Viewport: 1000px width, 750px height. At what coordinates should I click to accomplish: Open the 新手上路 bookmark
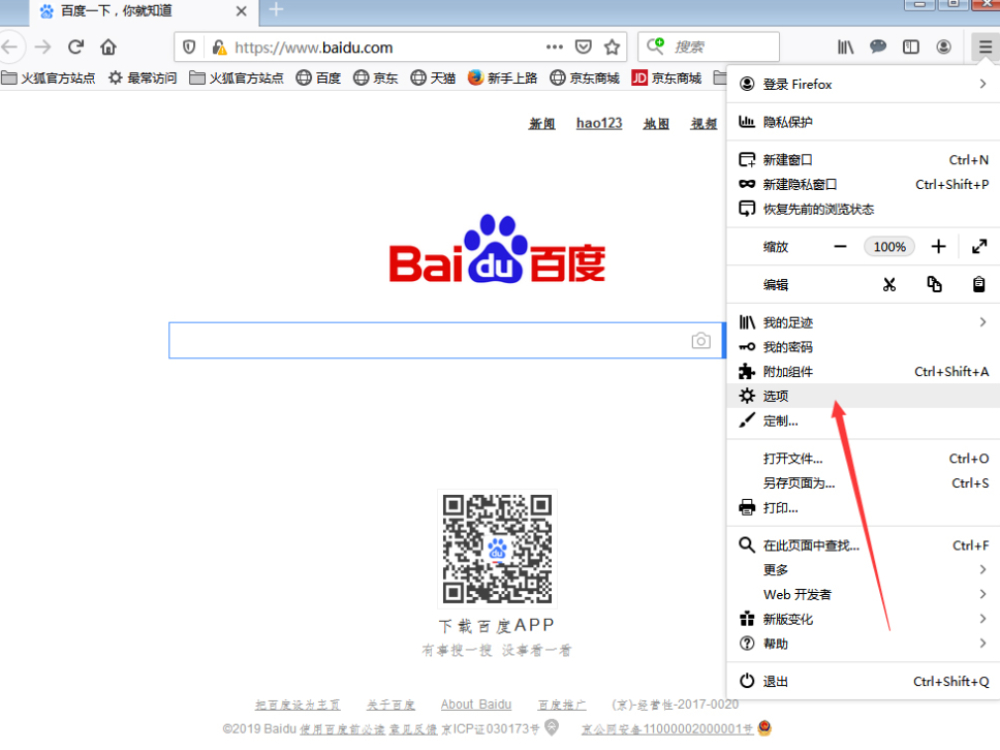[503, 78]
